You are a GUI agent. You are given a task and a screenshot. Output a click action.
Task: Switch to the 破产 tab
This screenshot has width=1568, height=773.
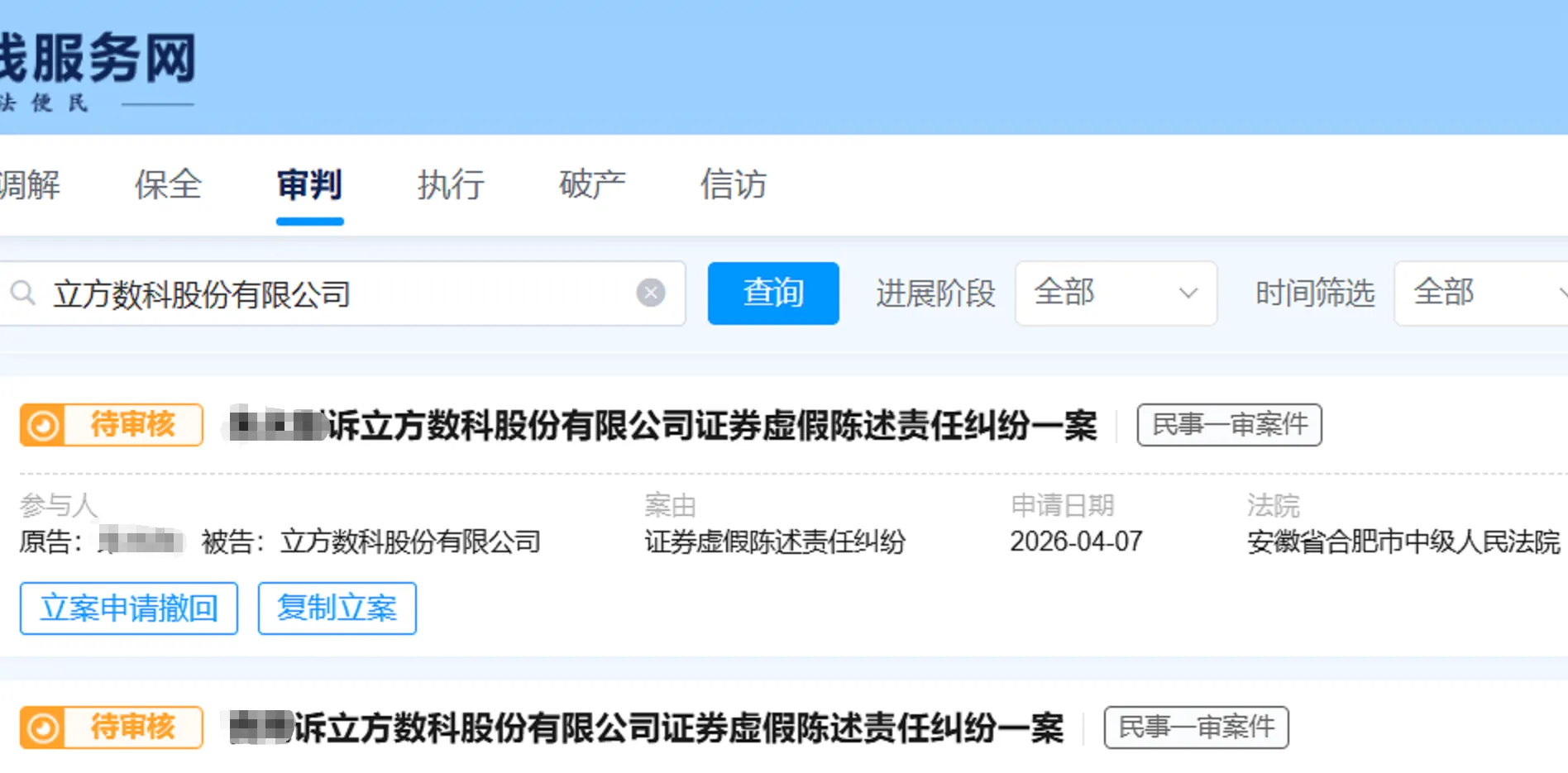click(591, 185)
